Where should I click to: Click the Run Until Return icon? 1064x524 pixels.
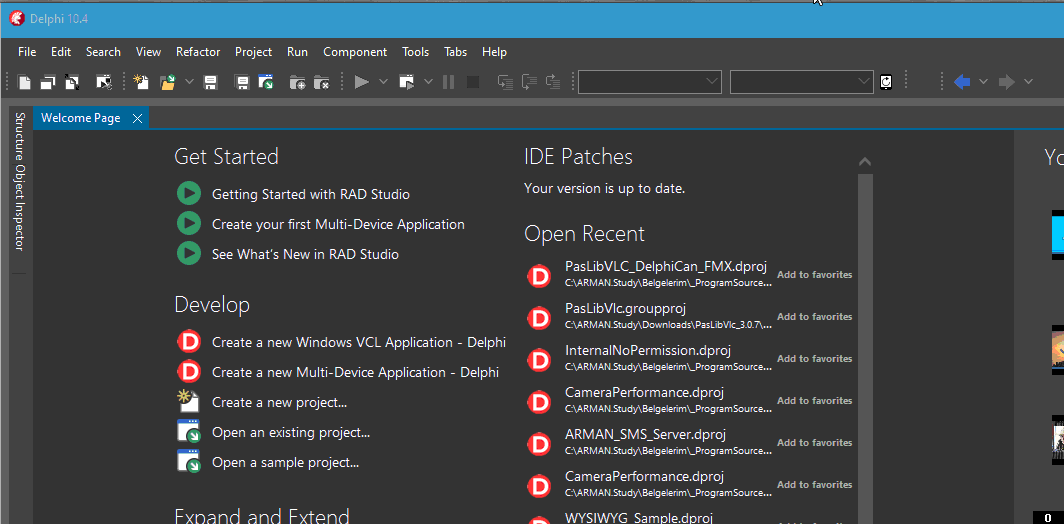pyautogui.click(x=553, y=82)
